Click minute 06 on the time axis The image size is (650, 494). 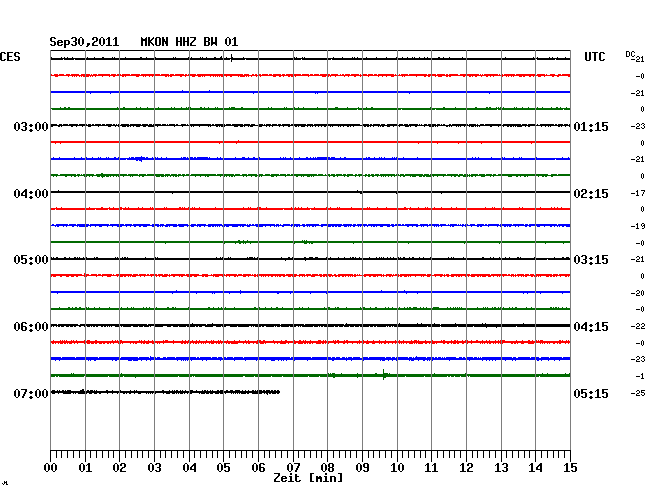pos(258,468)
